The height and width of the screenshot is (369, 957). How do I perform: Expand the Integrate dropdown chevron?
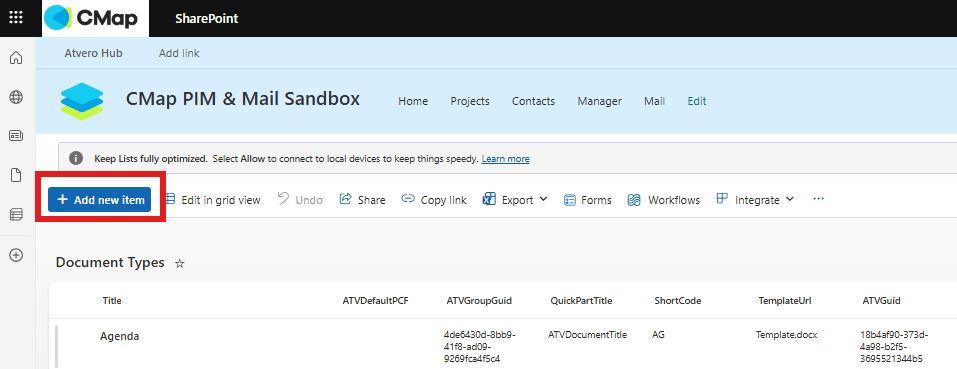pyautogui.click(x=790, y=199)
